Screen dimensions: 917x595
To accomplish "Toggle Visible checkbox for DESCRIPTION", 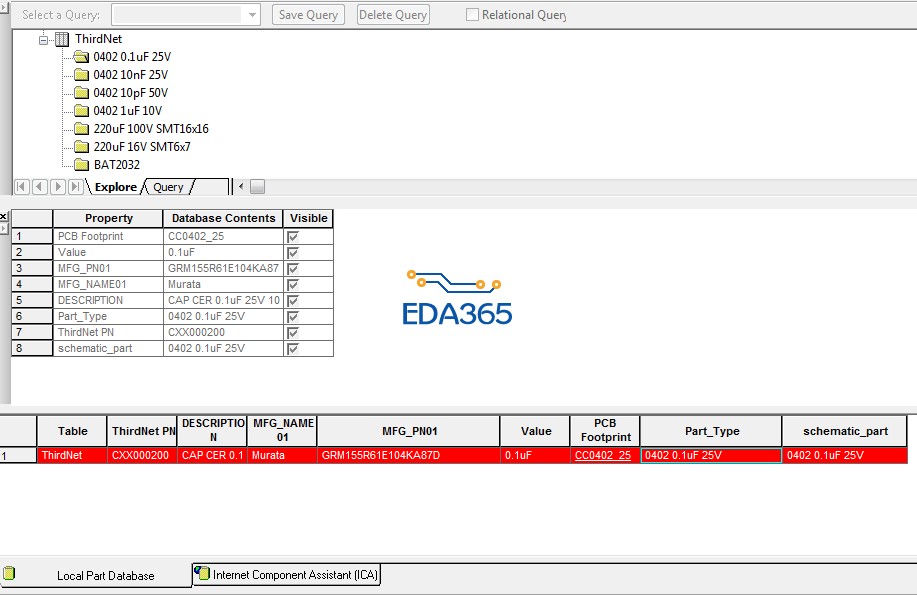I will tap(293, 300).
